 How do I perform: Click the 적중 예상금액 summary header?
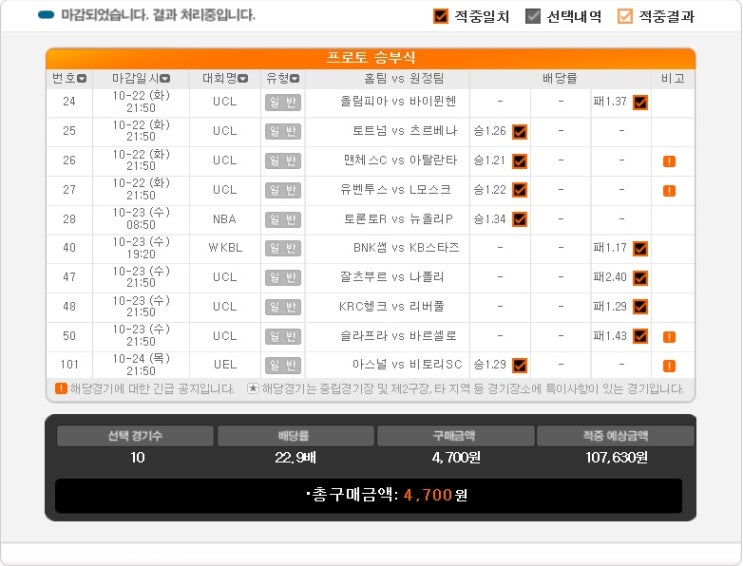(616, 436)
